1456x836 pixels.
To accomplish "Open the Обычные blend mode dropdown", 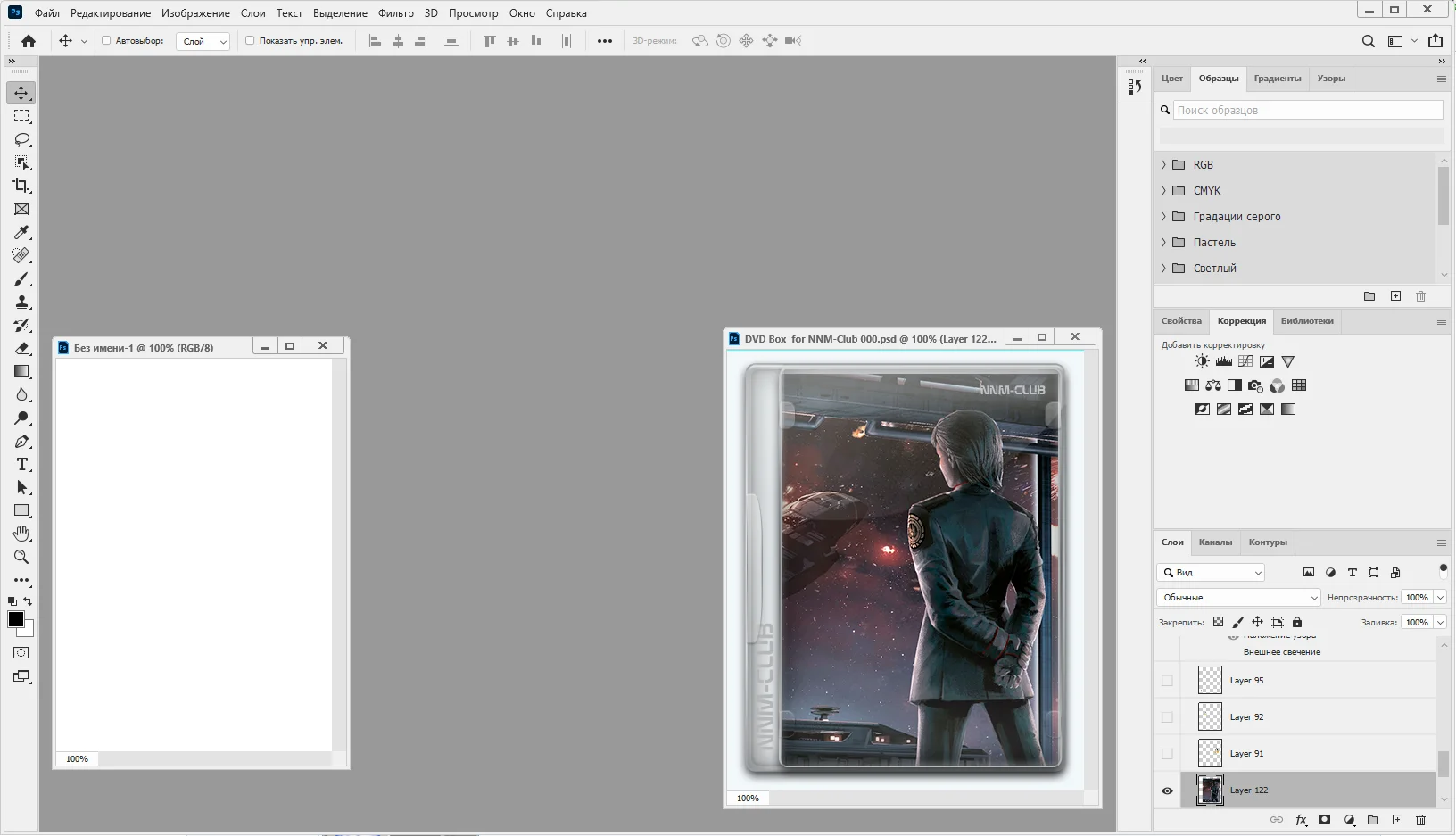I will click(x=1238, y=598).
